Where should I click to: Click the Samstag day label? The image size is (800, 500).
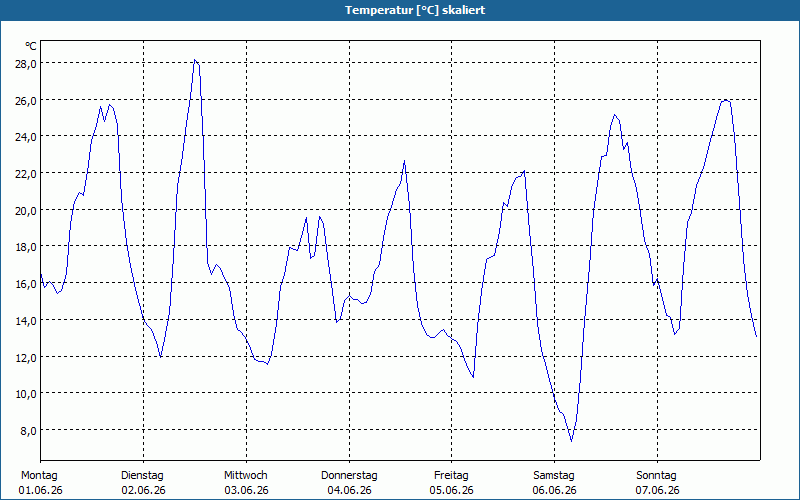click(554, 476)
